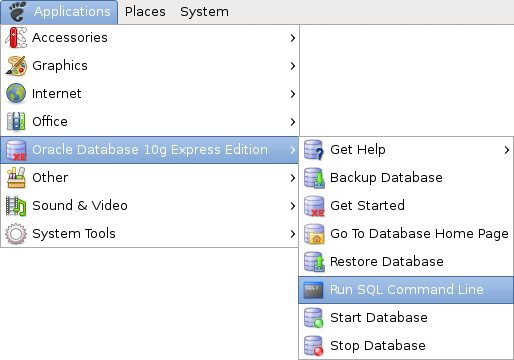The image size is (514, 360).
Task: Click the Get Started XE icon
Action: [x=314, y=206]
